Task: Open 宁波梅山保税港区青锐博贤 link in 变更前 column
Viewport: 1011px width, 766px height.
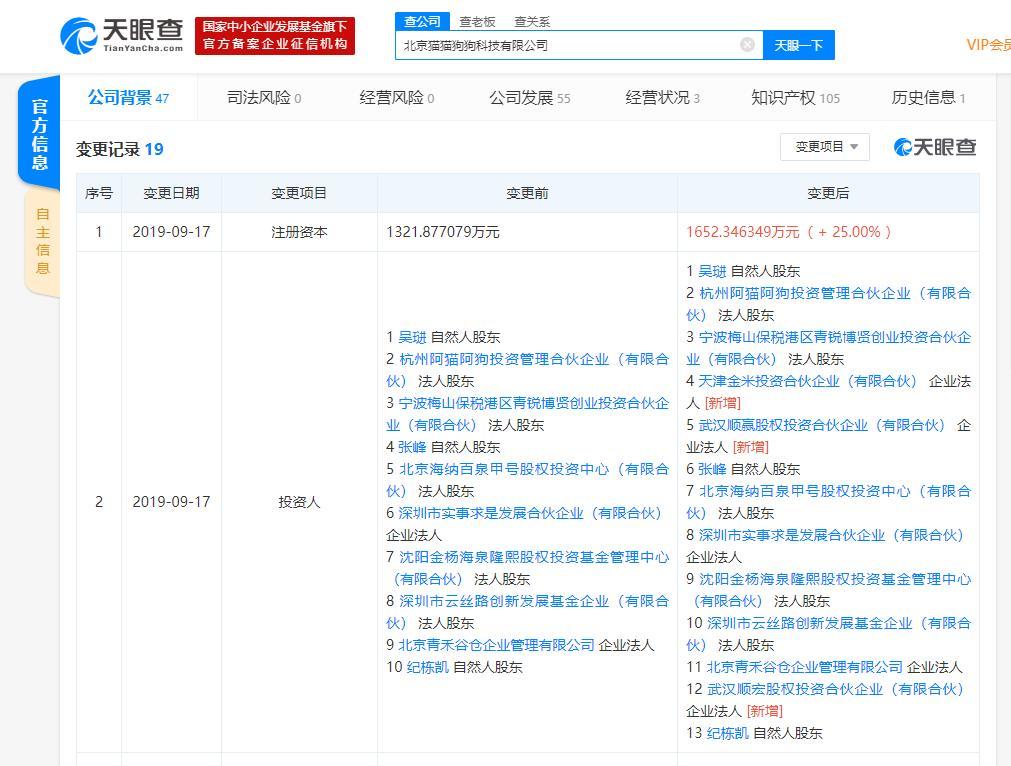Action: click(527, 414)
